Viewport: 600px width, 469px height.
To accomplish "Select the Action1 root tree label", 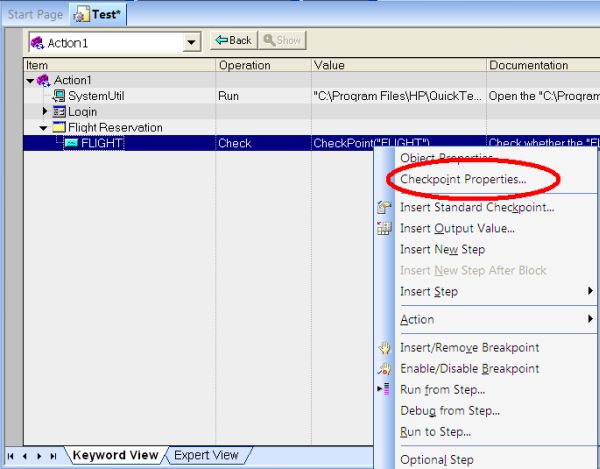I will 72,80.
